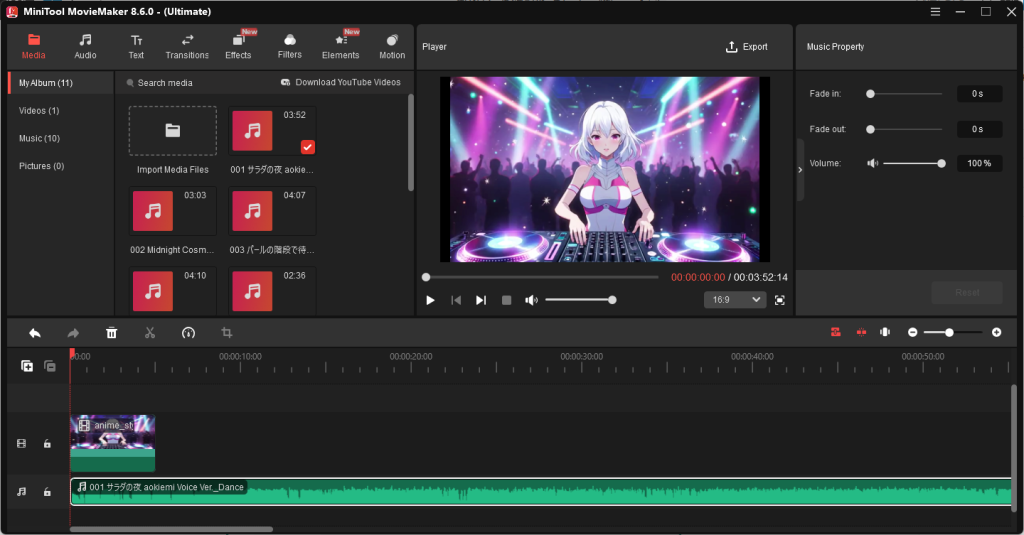This screenshot has width=1024, height=535.
Task: Open the 16:9 aspect ratio dropdown
Action: click(735, 300)
